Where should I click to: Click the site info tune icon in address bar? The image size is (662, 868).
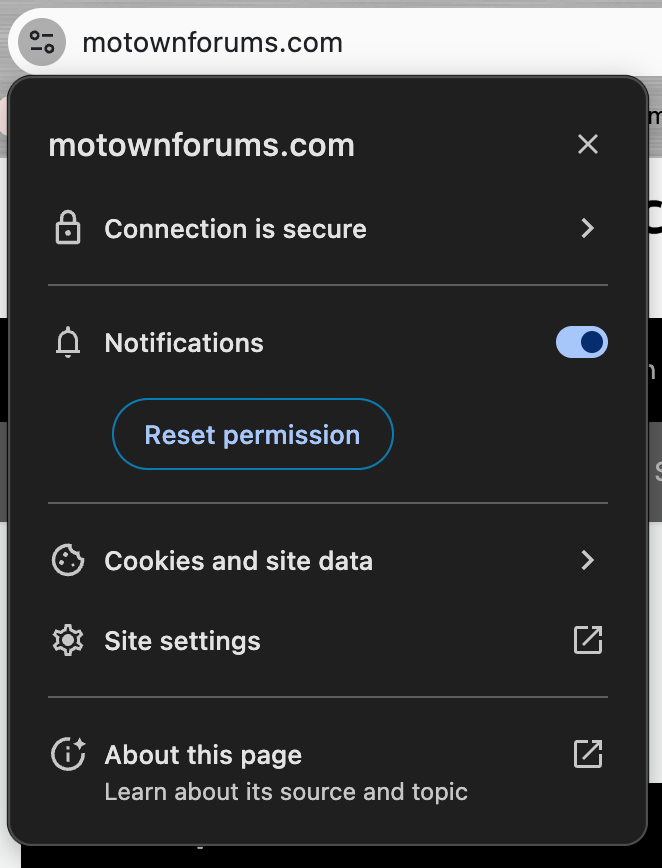pos(41,43)
